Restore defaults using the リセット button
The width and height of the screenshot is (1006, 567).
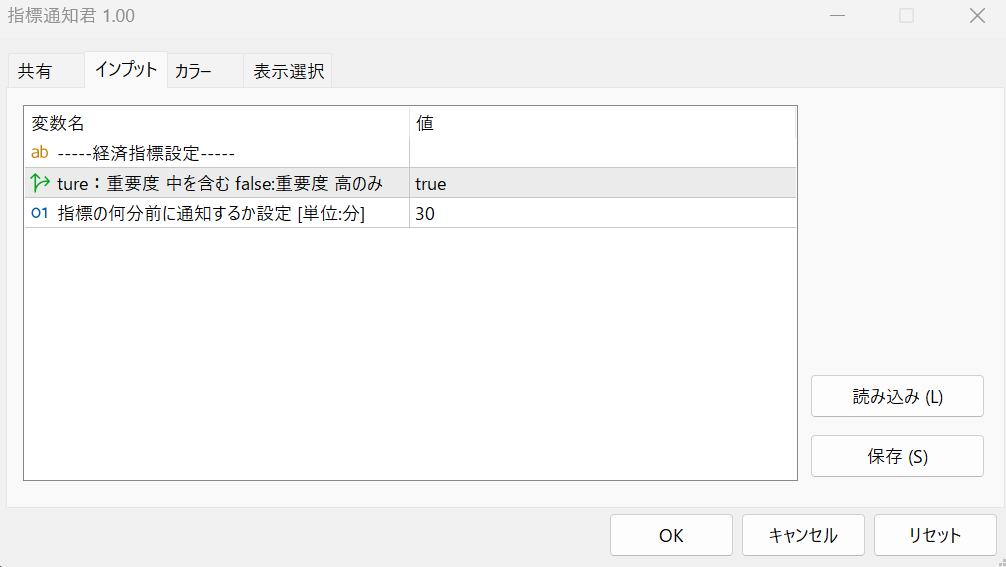[934, 535]
